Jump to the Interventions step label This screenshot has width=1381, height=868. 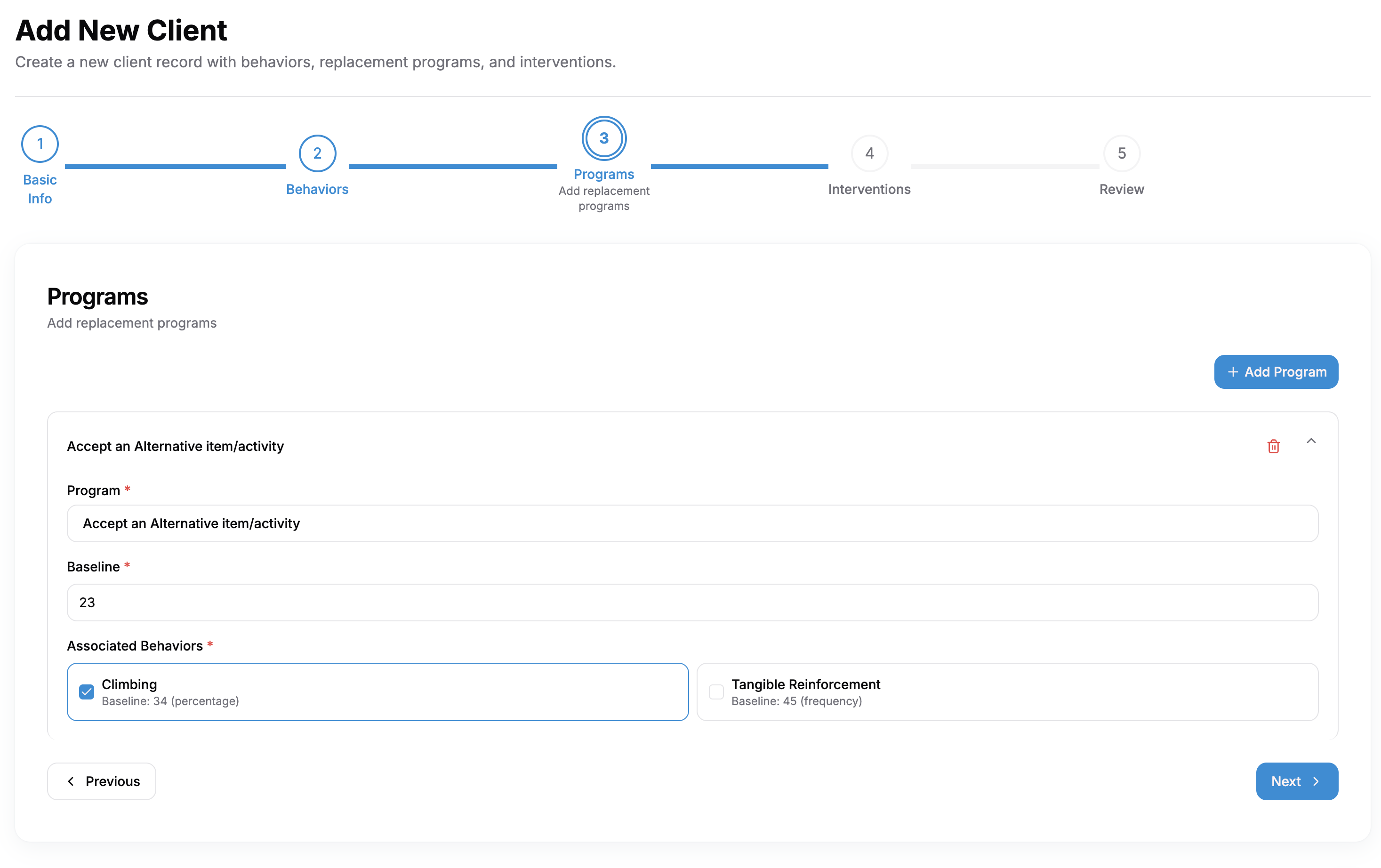pos(869,189)
